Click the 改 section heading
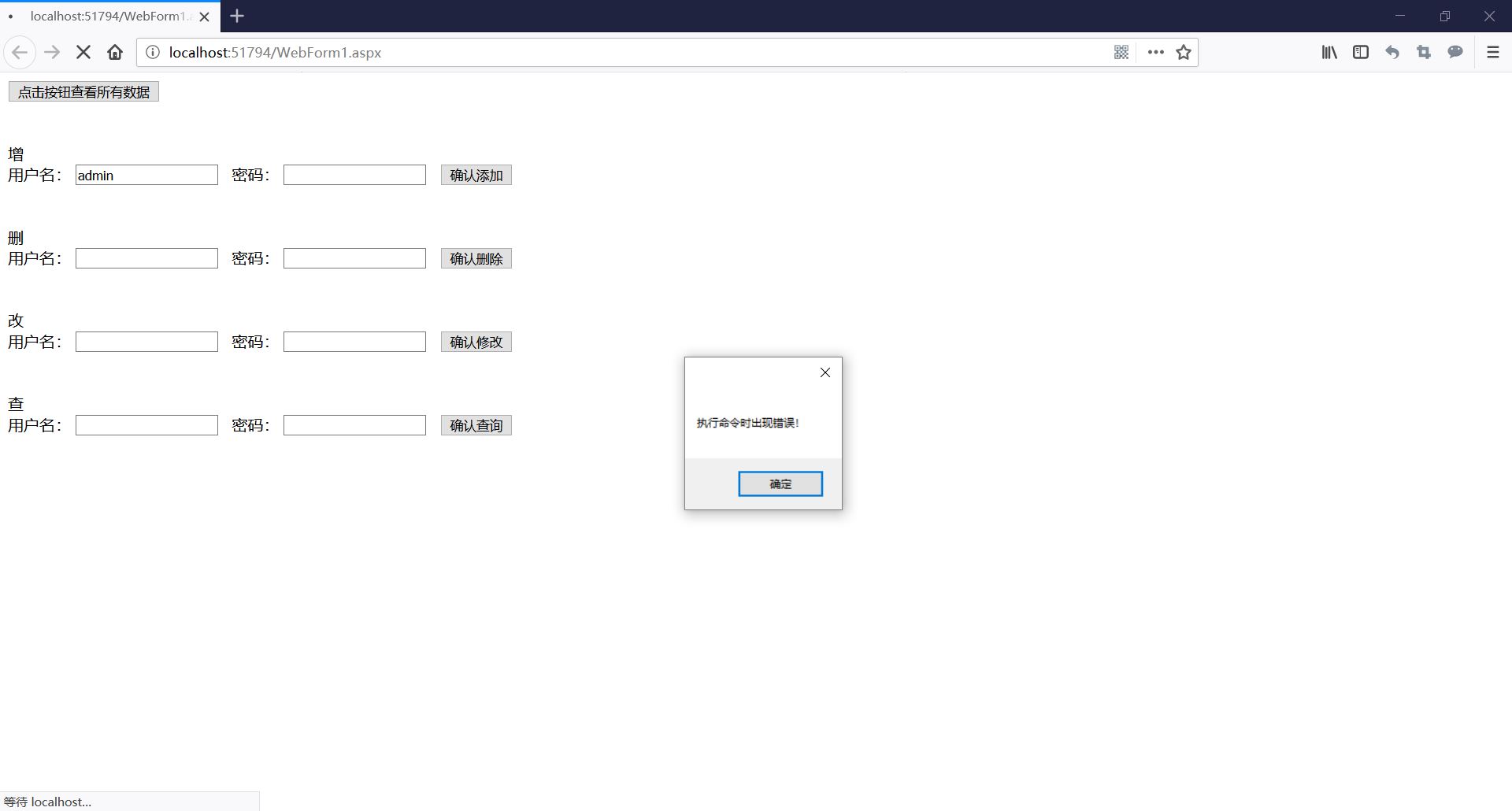The image size is (1512, 811). [16, 320]
